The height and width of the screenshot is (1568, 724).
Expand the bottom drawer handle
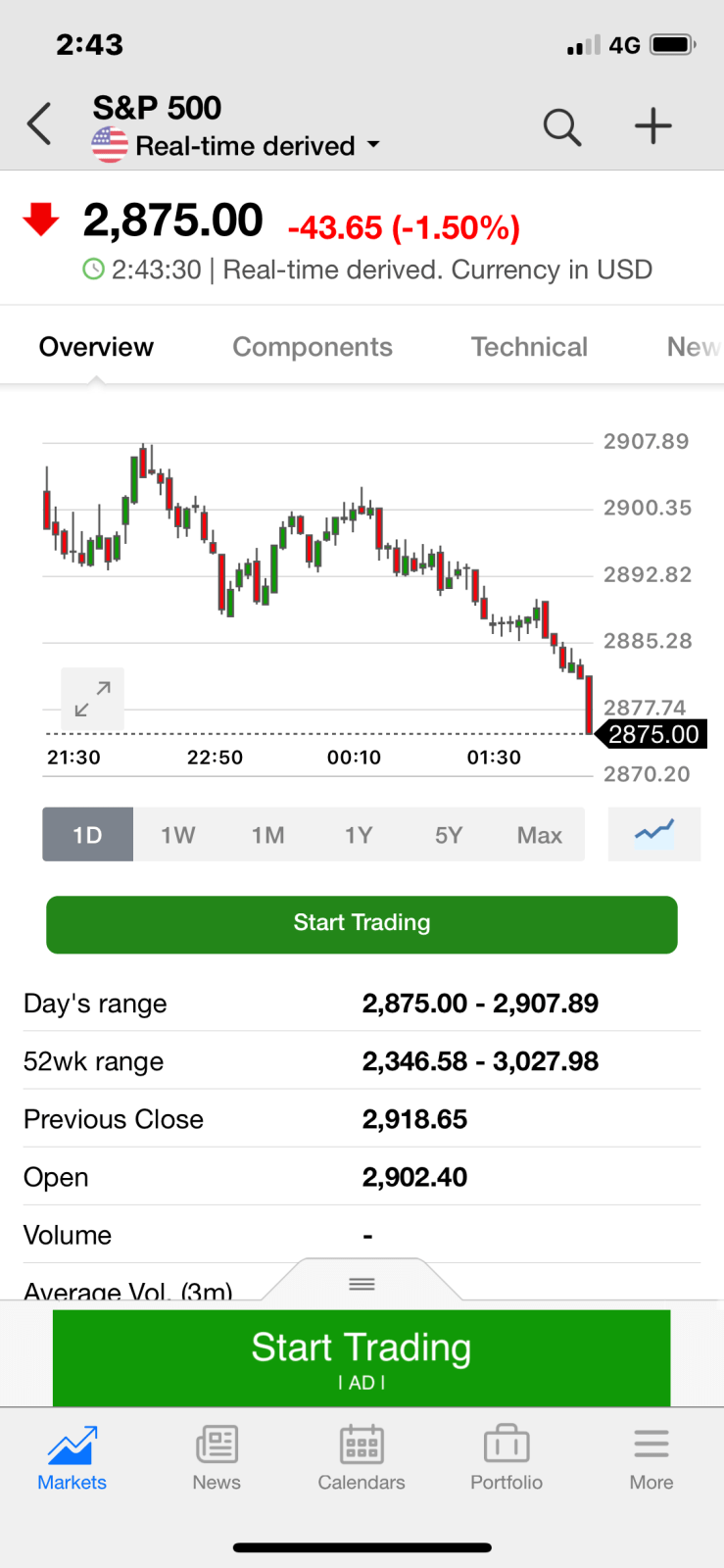(362, 1283)
